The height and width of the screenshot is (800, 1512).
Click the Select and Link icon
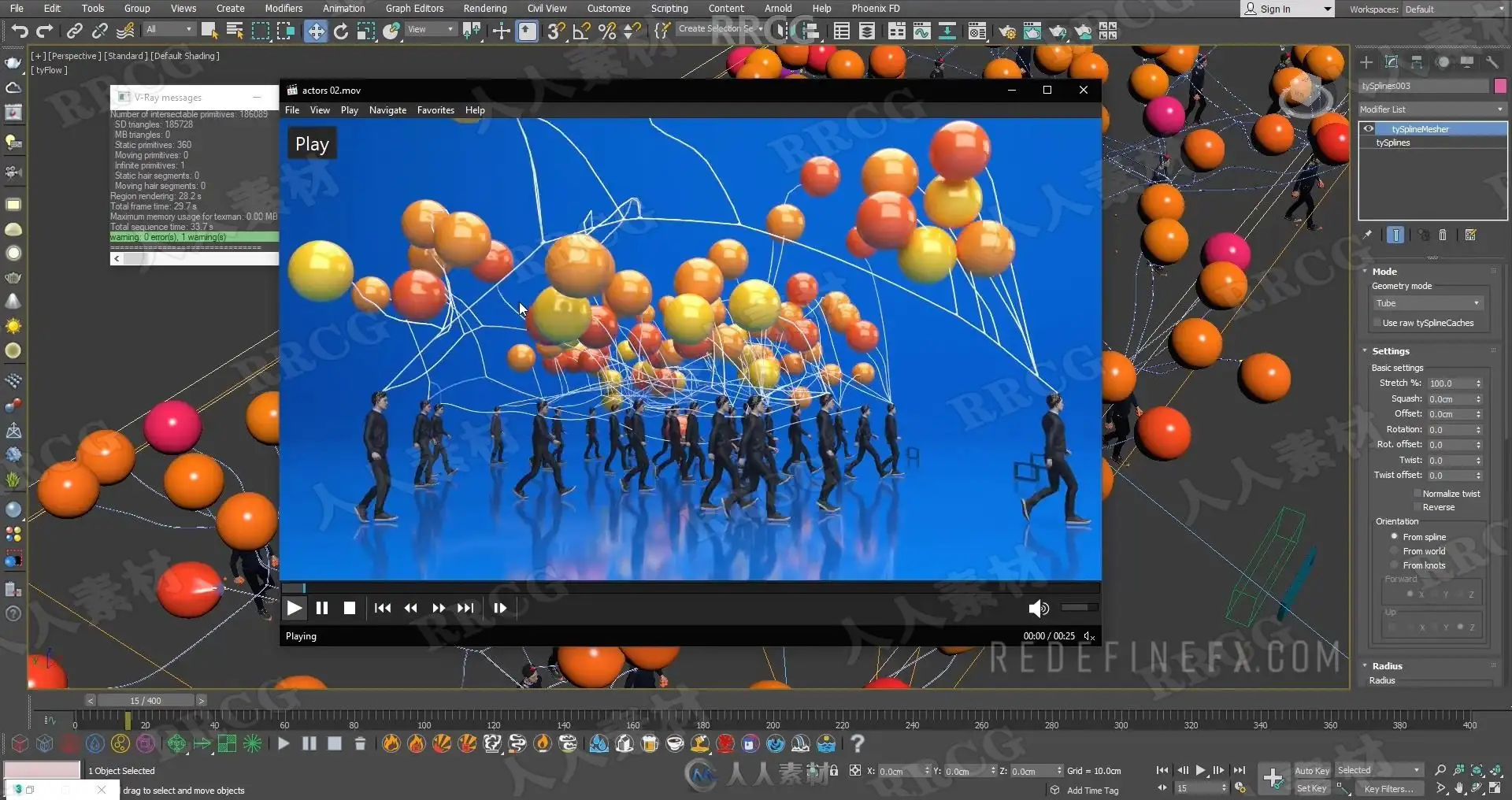pyautogui.click(x=75, y=31)
